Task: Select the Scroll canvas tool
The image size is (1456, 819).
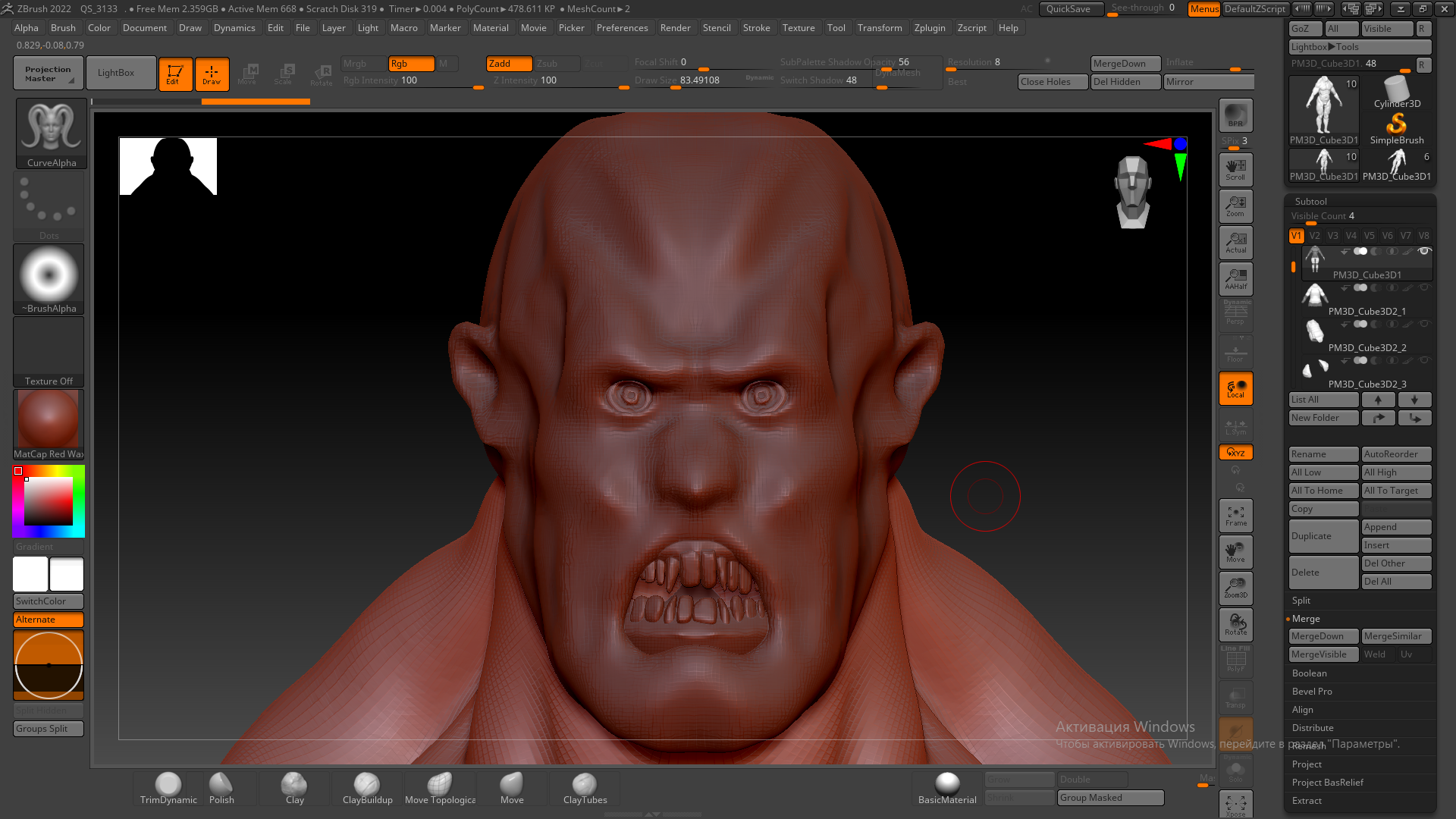Action: click(1235, 170)
